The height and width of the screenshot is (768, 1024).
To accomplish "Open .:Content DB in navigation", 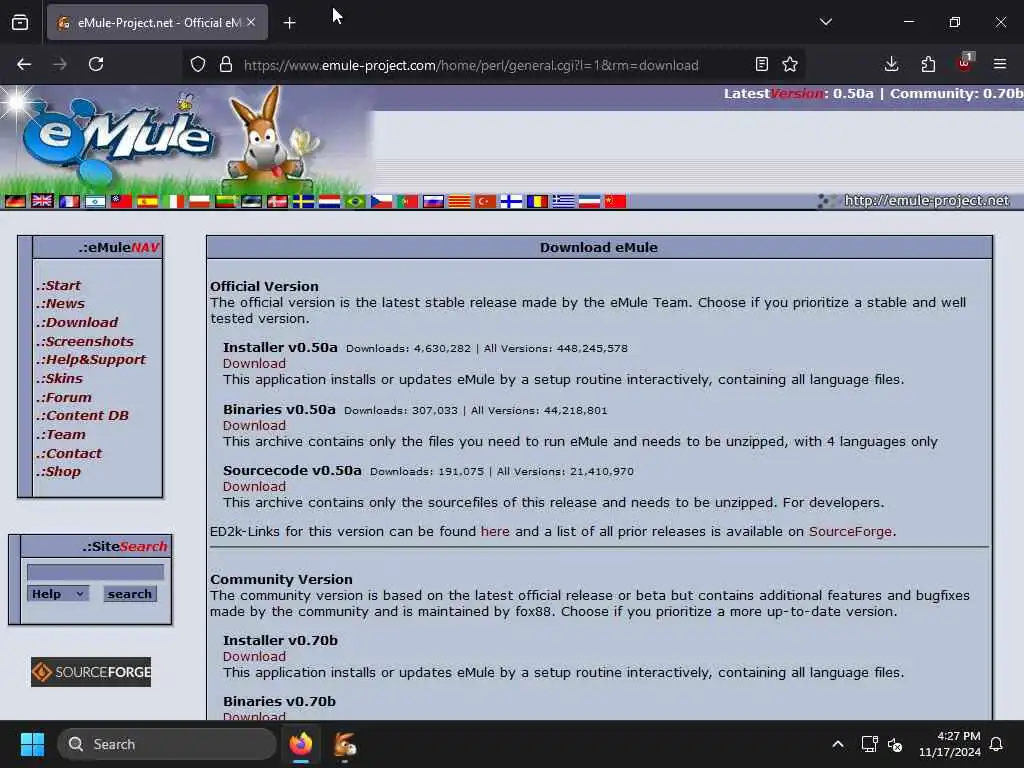I will [83, 416].
